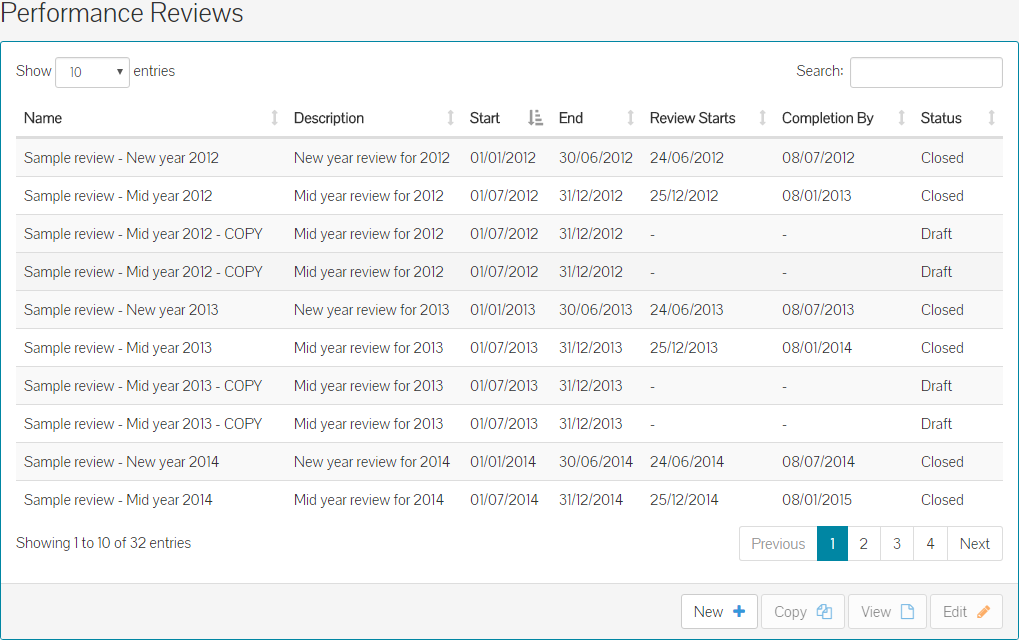Select row Sample review - Mid year 2012
The width and height of the screenshot is (1019, 640).
click(x=510, y=196)
